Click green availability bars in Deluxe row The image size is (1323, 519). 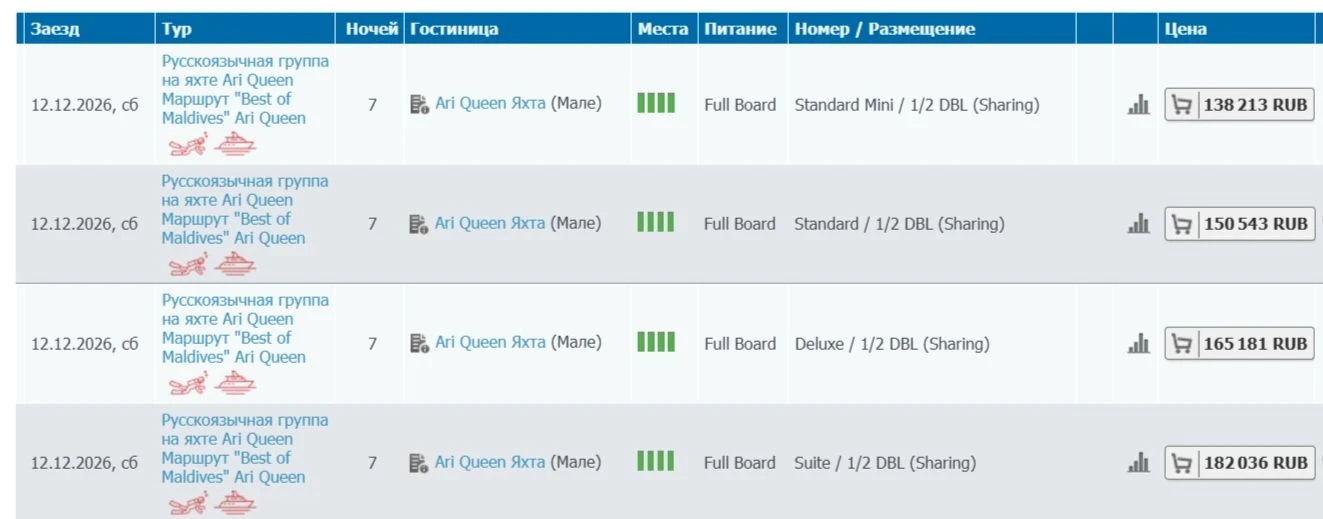[656, 342]
